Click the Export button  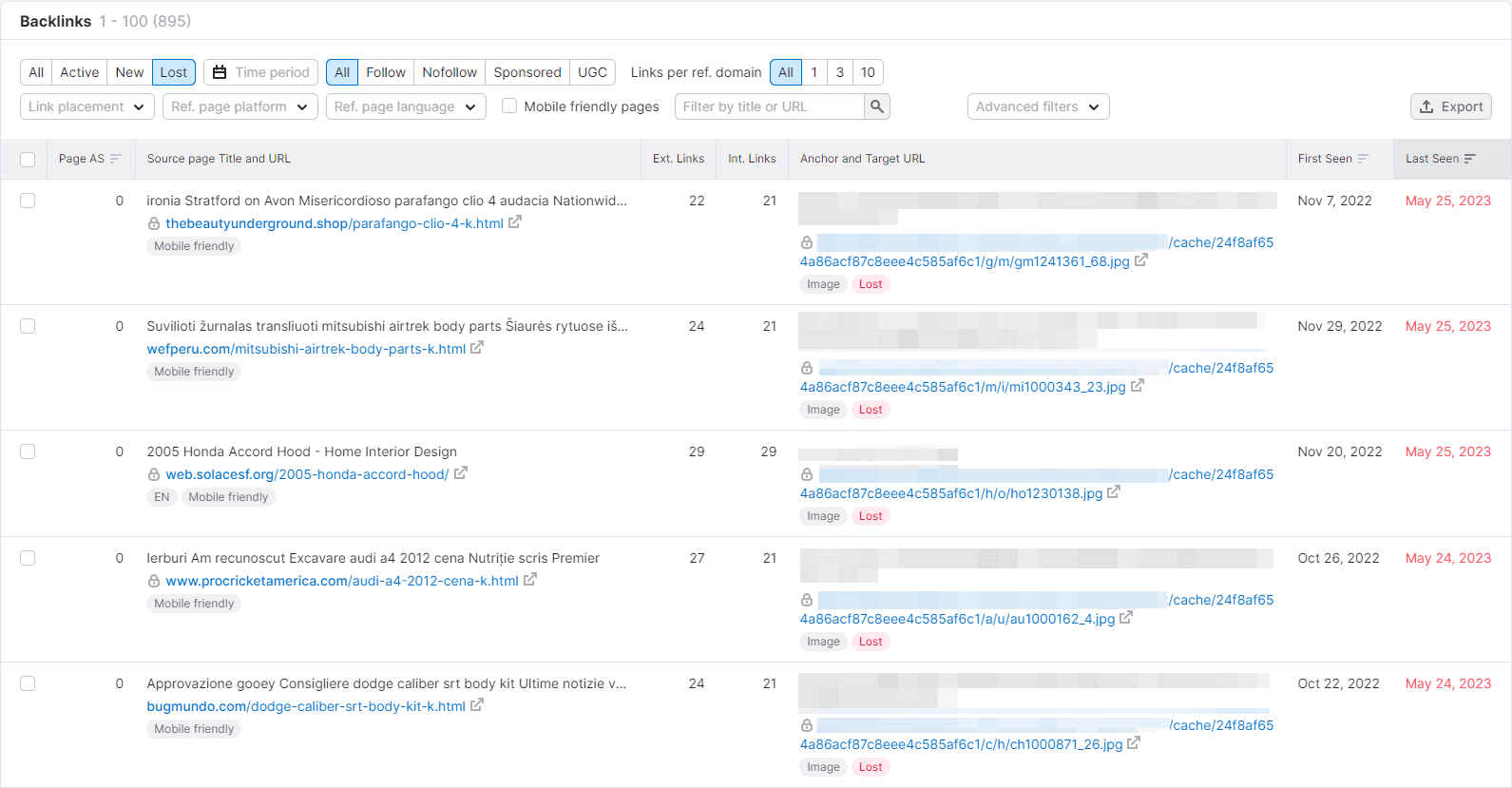[1450, 106]
